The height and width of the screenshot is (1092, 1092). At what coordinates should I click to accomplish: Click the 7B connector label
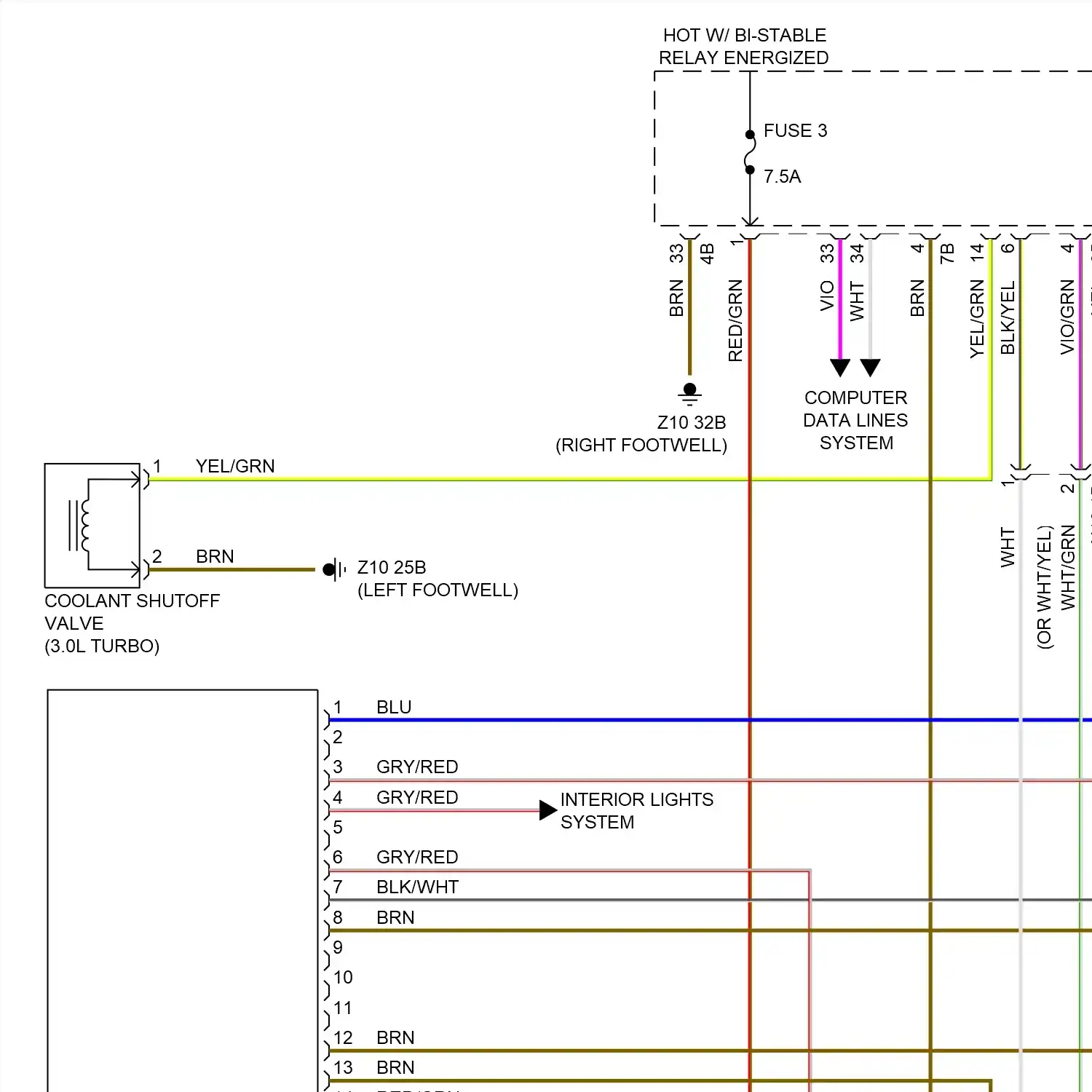pyautogui.click(x=947, y=254)
